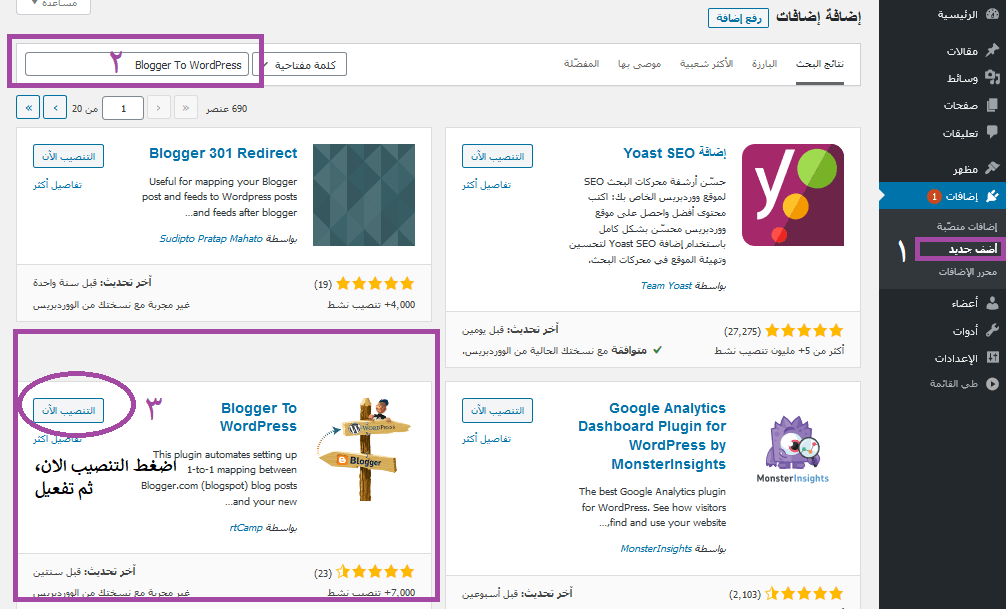
Task: Click the pin icon beside مقالات
Action: pos(992,50)
